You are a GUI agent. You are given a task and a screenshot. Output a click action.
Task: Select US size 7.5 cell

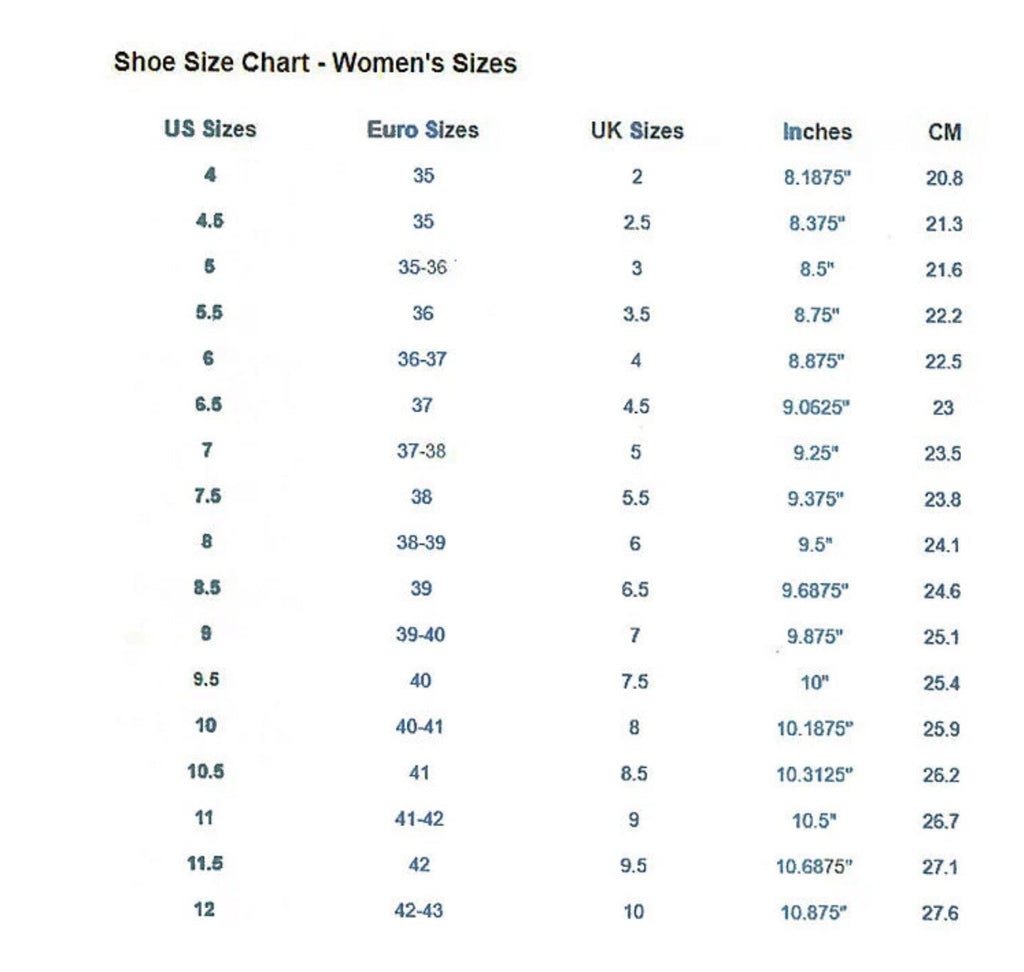(x=207, y=496)
